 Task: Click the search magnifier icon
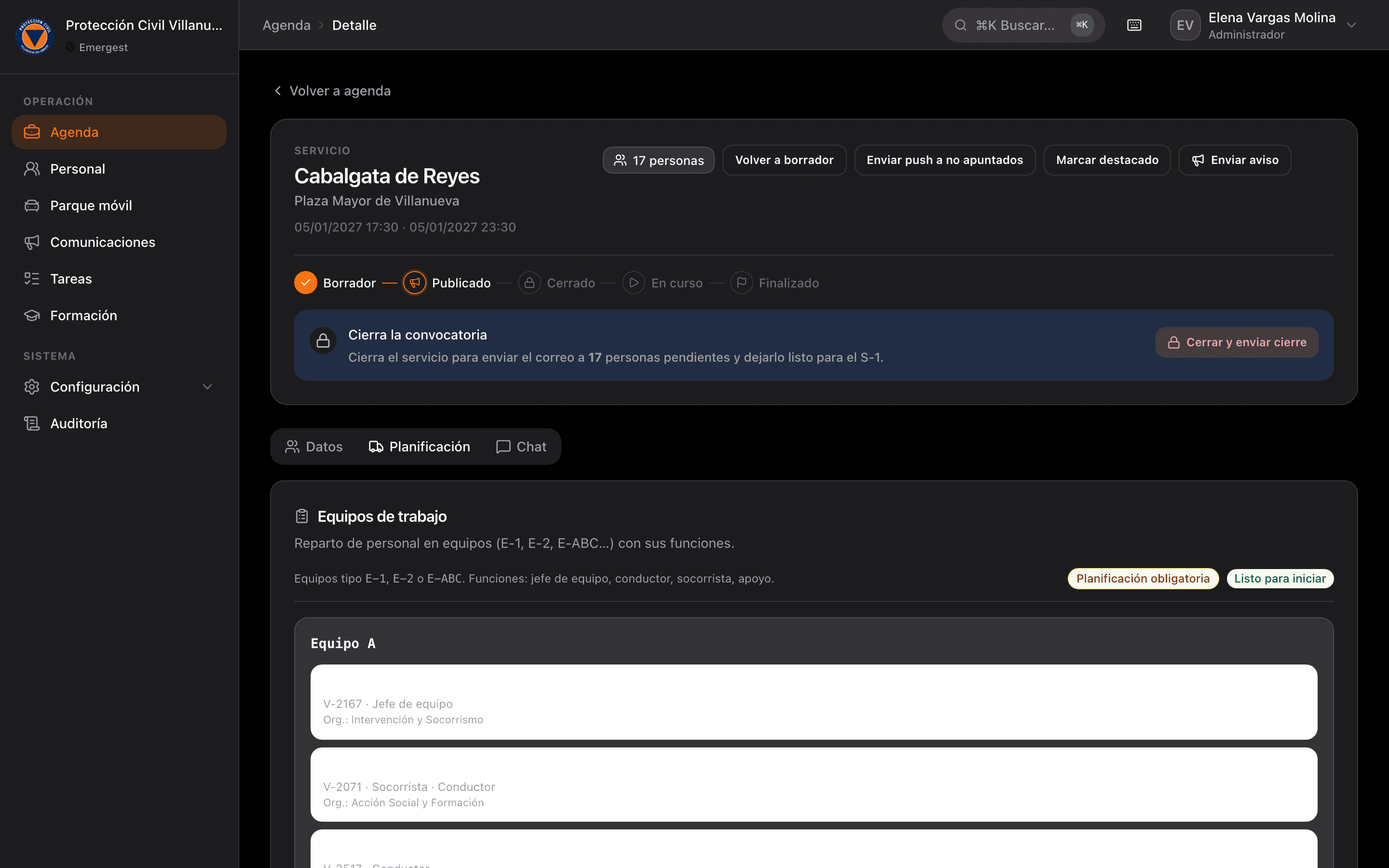tap(960, 25)
